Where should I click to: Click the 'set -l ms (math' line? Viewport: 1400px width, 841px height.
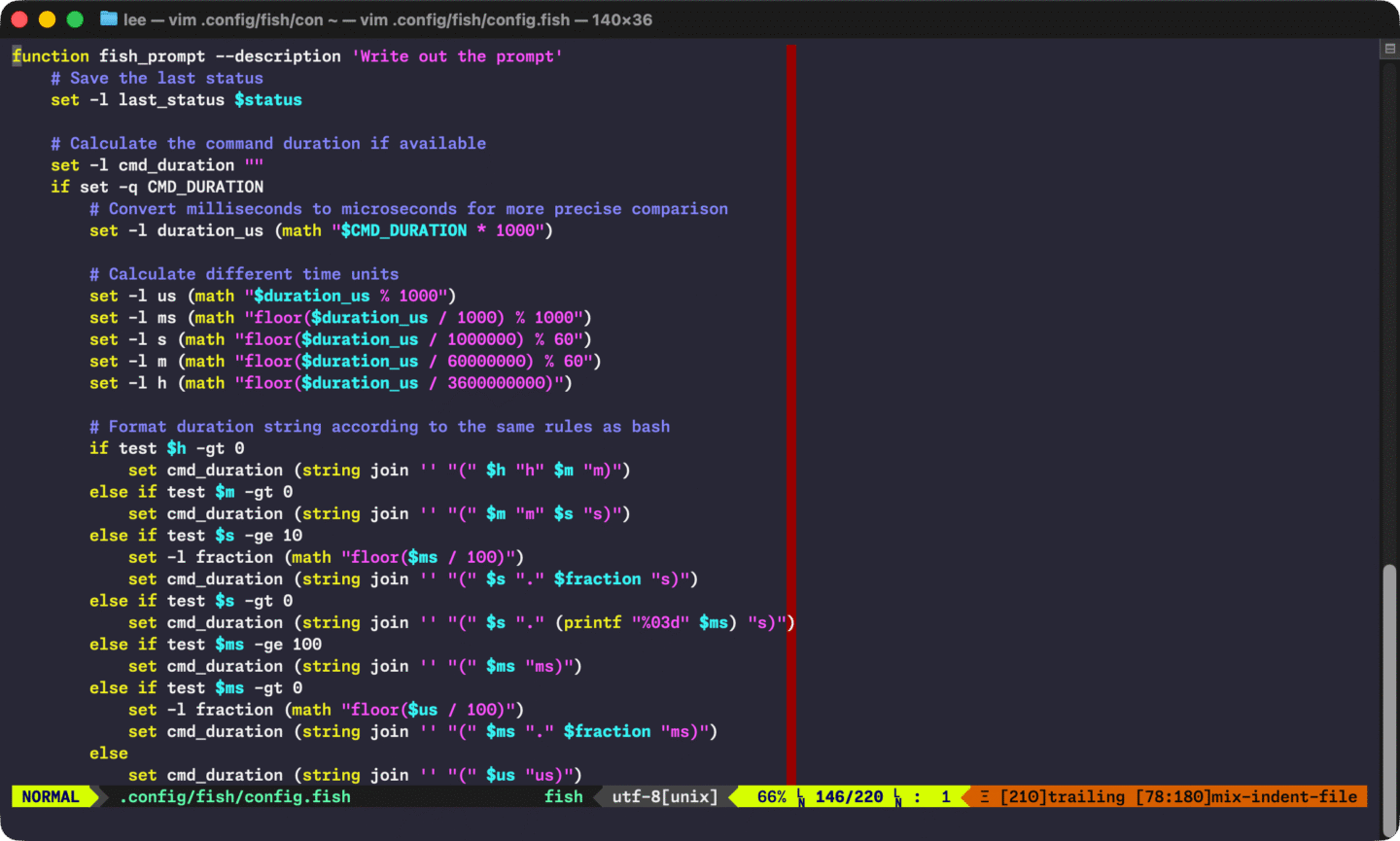click(340, 318)
